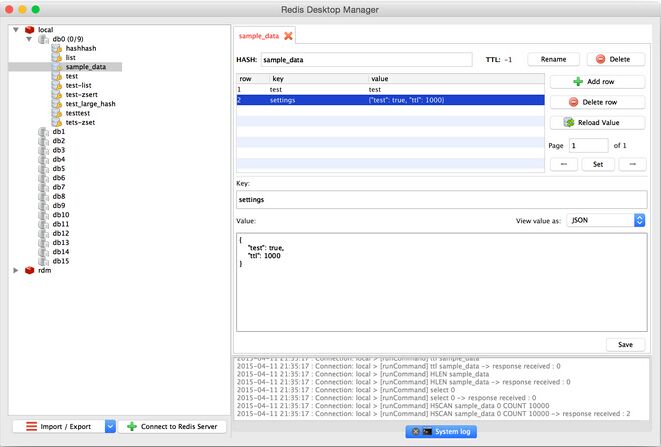Toggle the System log panel button
Screen dimensions: 661x447
click(441, 431)
